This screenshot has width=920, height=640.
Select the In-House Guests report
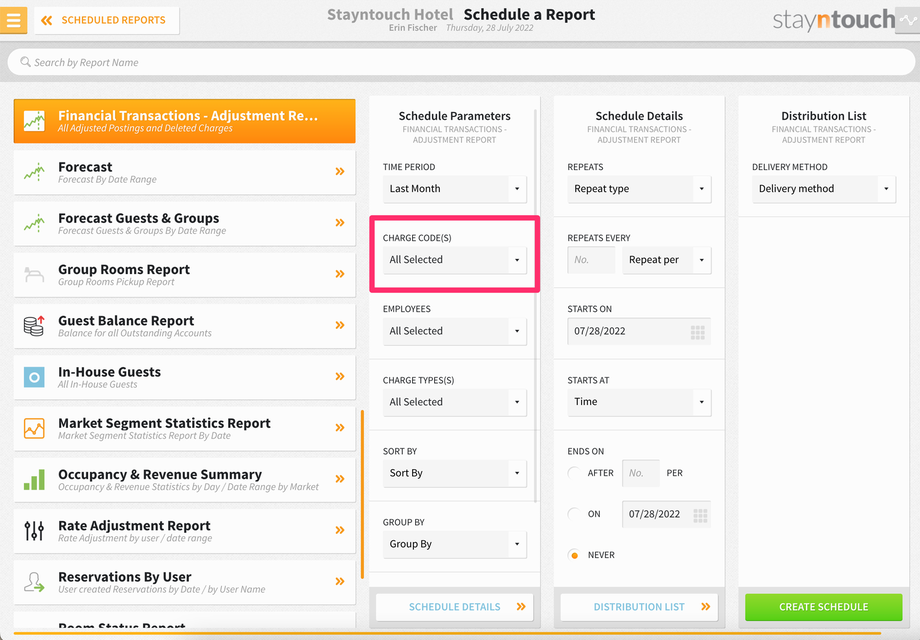pos(184,377)
